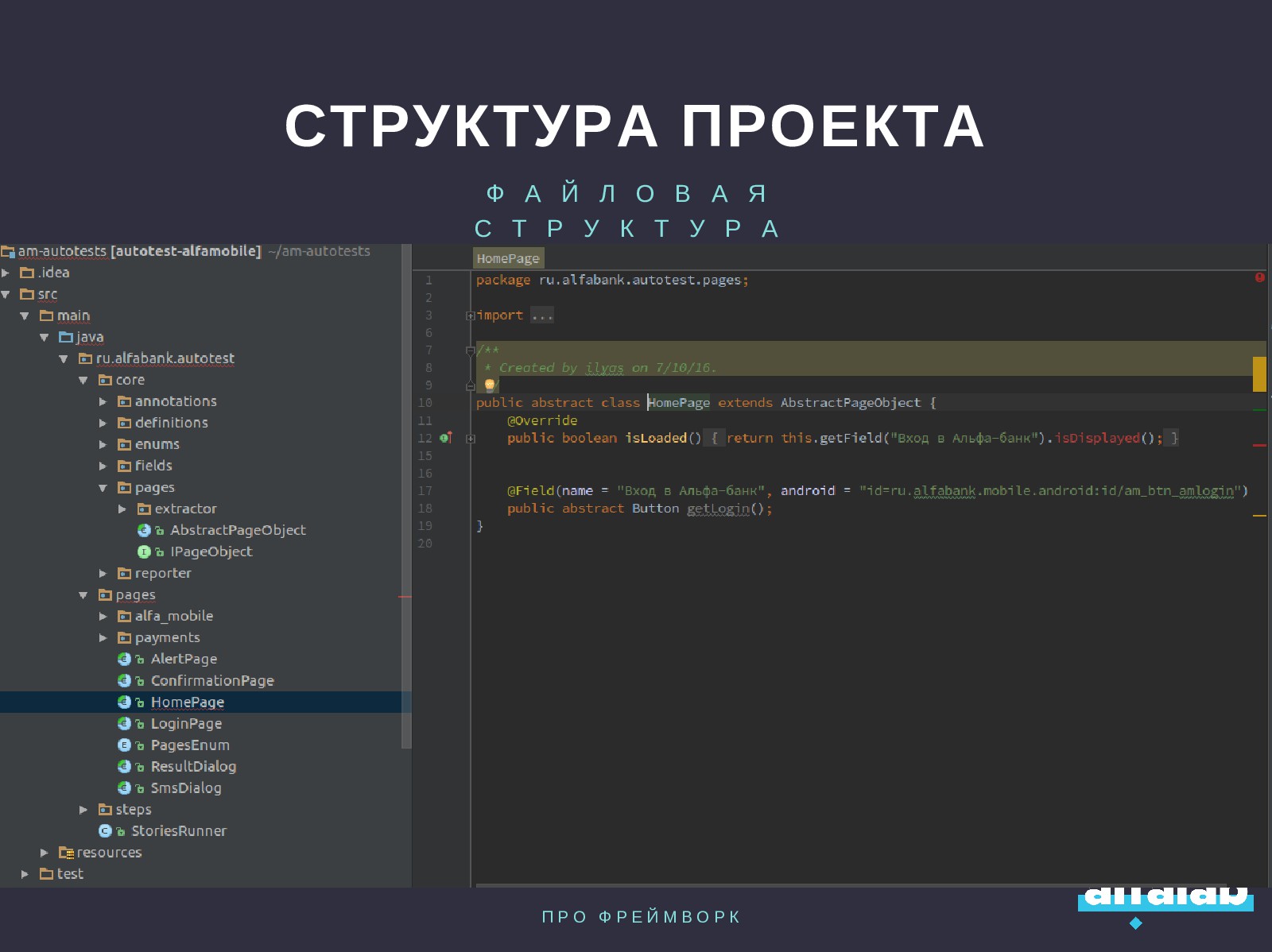Click the ConfirmationPage class icon

[124, 680]
